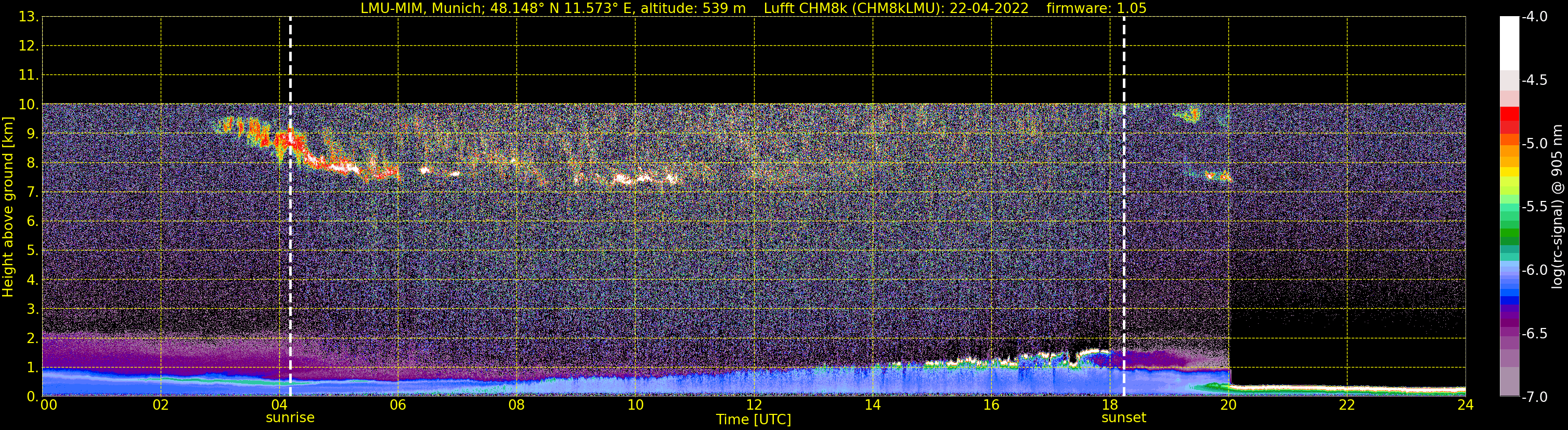Click the 'sunset' label below the axis
Image resolution: width=1568 pixels, height=430 pixels.
(x=1124, y=418)
